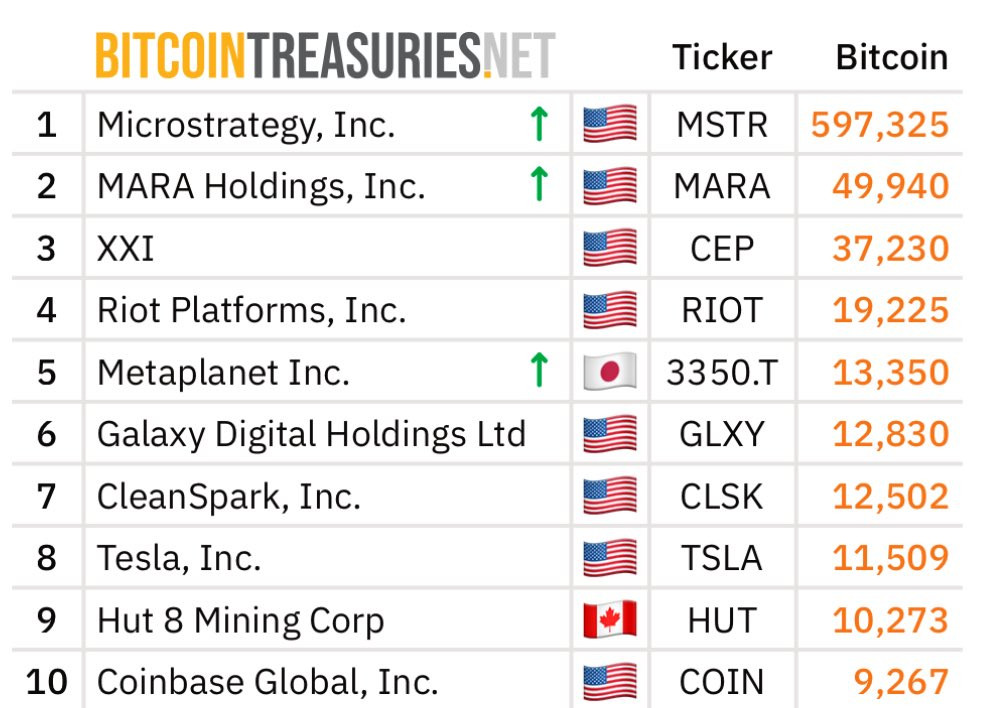Open the Microstrategy, Inc. entry
Screen dimensions: 1002x708
pyautogui.click(x=246, y=125)
